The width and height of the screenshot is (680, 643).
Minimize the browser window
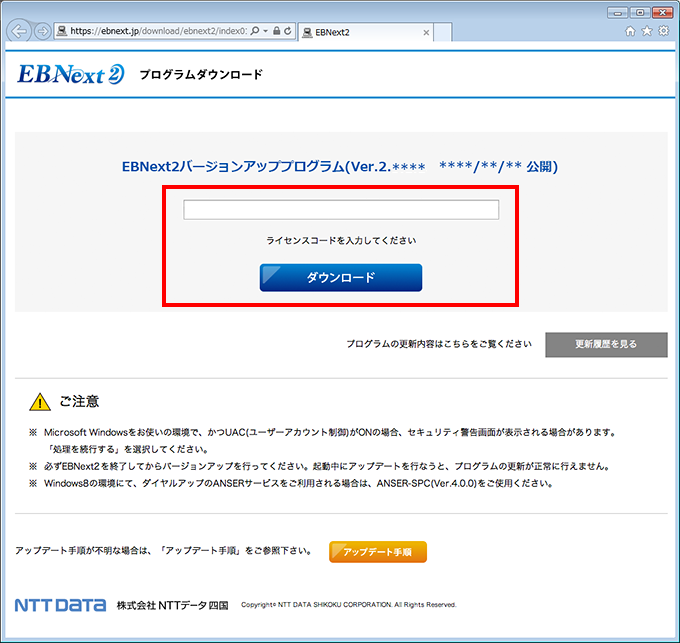pyautogui.click(x=618, y=13)
